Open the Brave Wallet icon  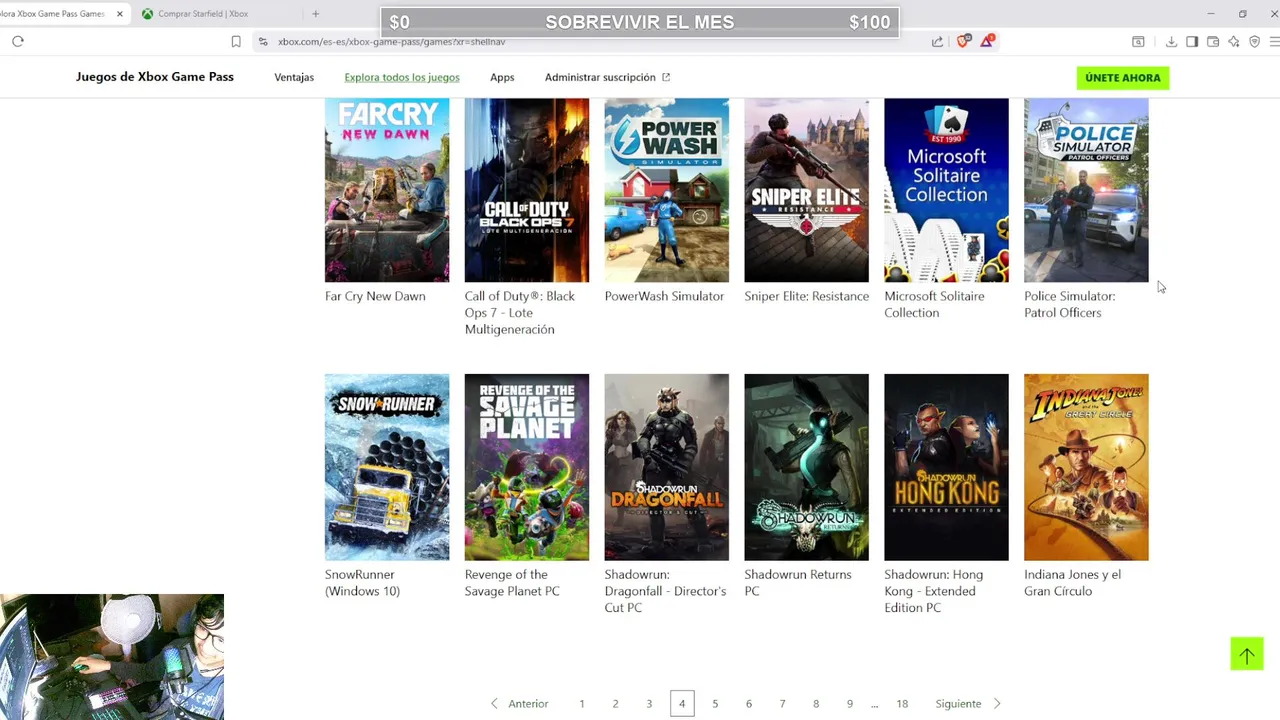1213,41
